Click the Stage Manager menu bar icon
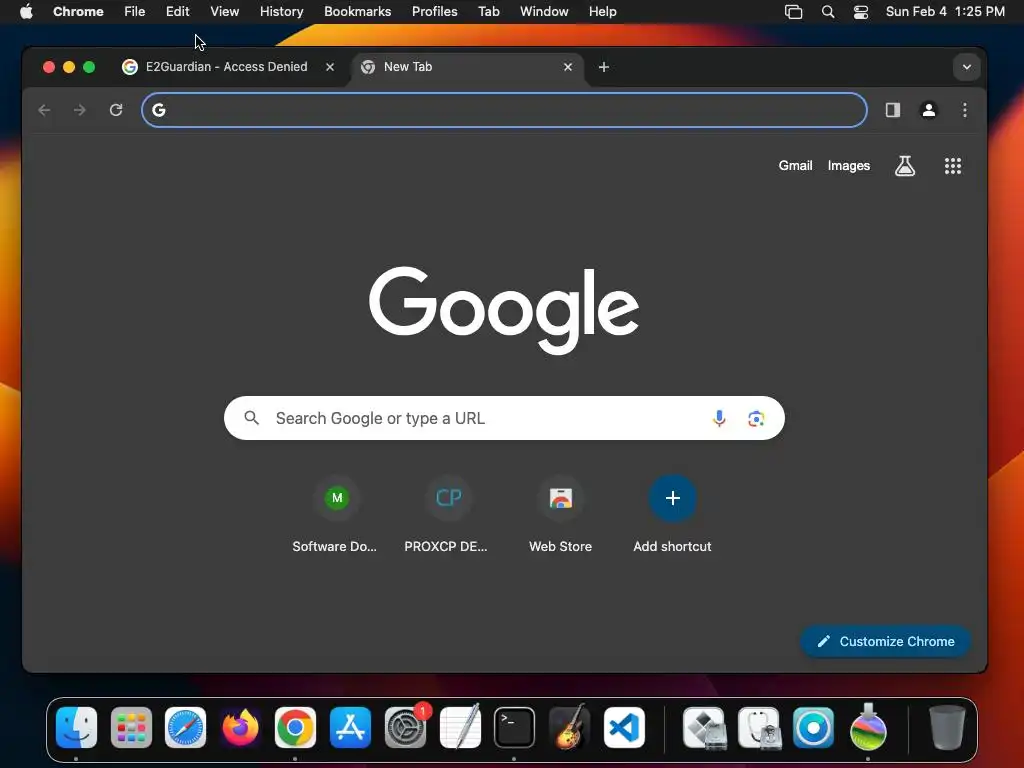Viewport: 1024px width, 768px height. 793,12
